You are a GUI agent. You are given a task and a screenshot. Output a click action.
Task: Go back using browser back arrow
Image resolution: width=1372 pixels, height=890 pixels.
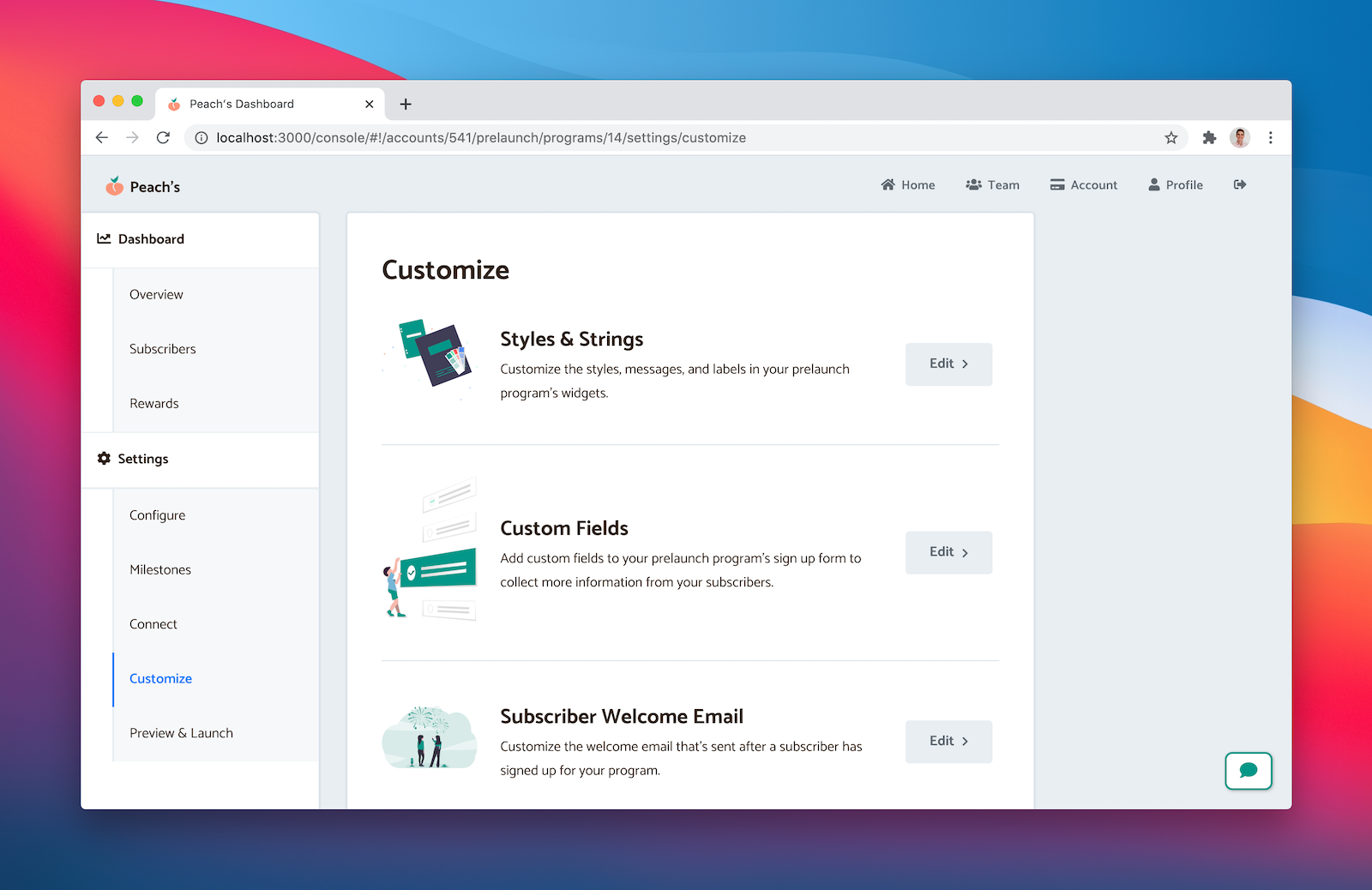(102, 137)
